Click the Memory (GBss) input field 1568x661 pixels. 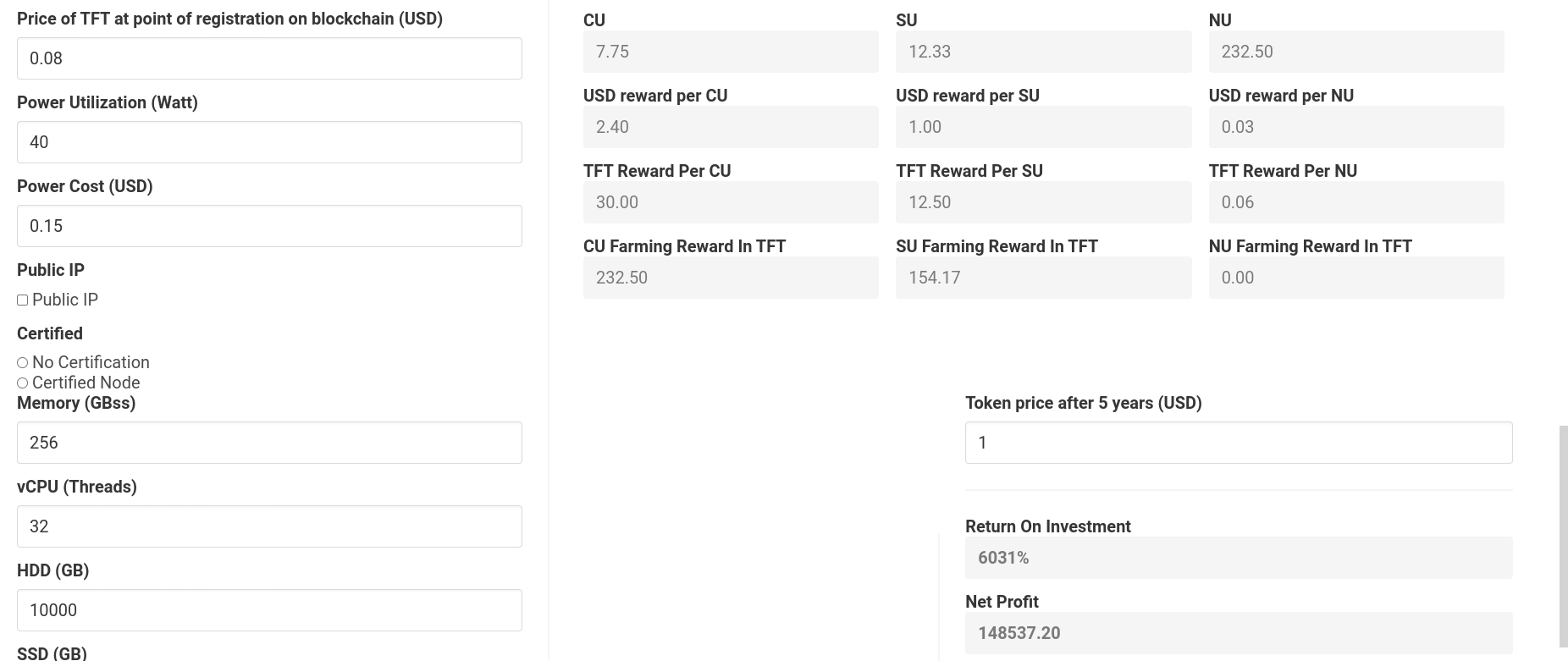(268, 442)
